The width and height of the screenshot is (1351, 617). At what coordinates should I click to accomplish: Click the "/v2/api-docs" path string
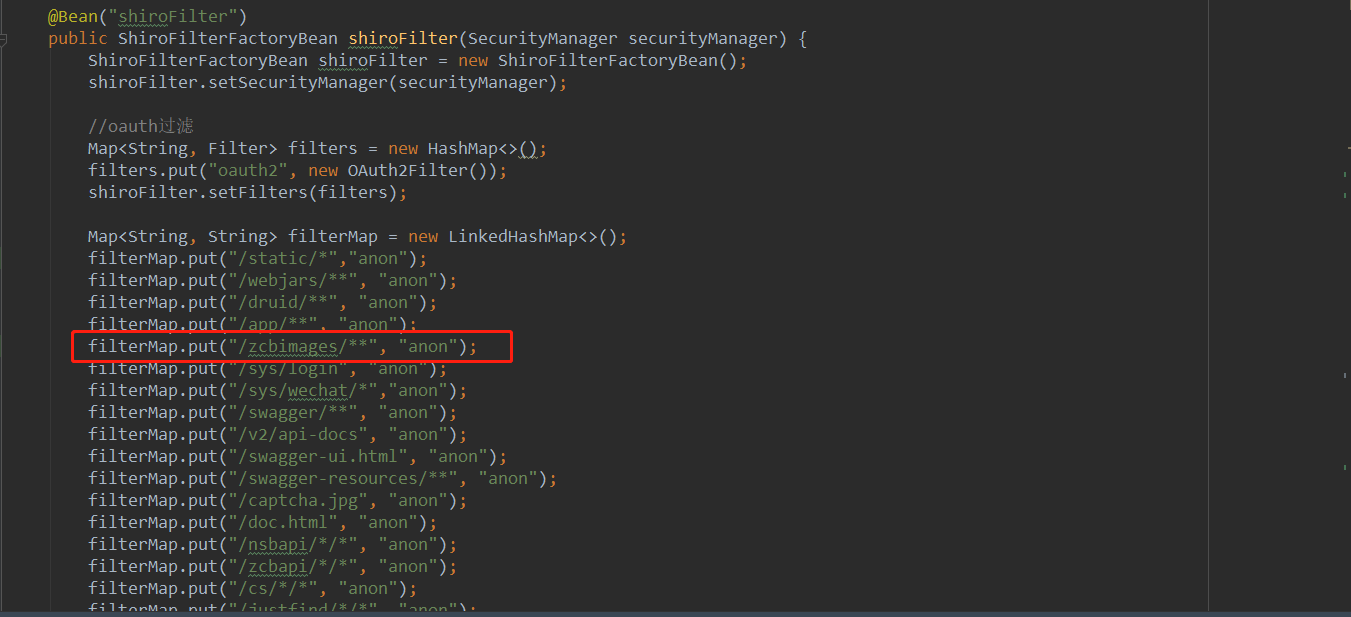[298, 435]
